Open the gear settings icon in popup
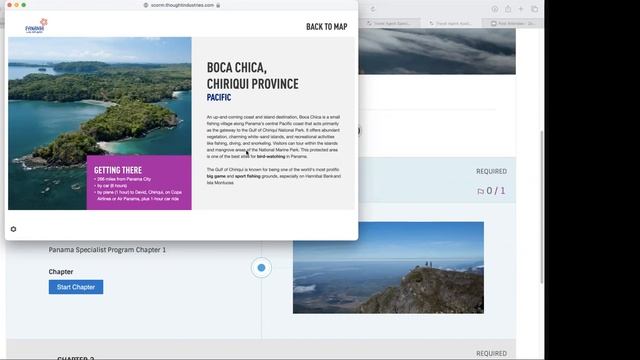 click(x=13, y=229)
